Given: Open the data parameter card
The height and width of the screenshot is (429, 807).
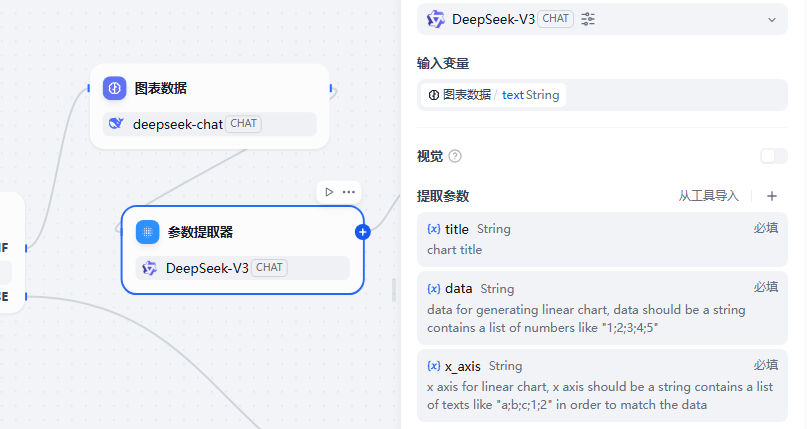Looking at the screenshot, I should [602, 308].
